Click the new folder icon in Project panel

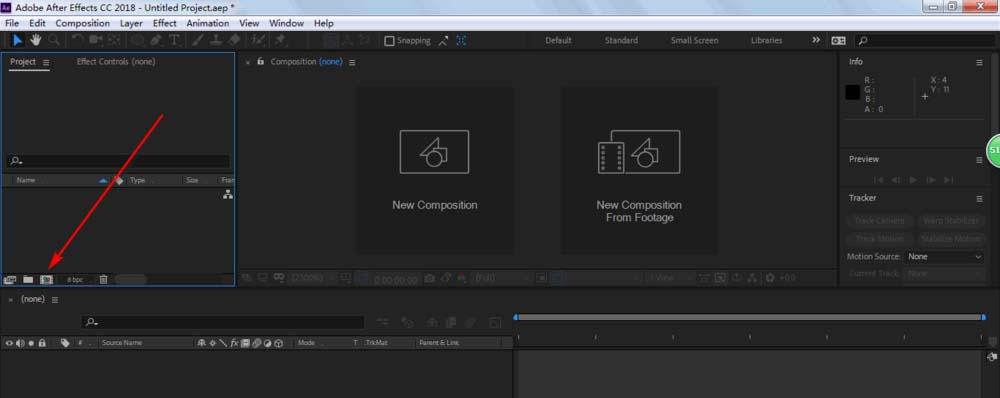pyautogui.click(x=28, y=279)
